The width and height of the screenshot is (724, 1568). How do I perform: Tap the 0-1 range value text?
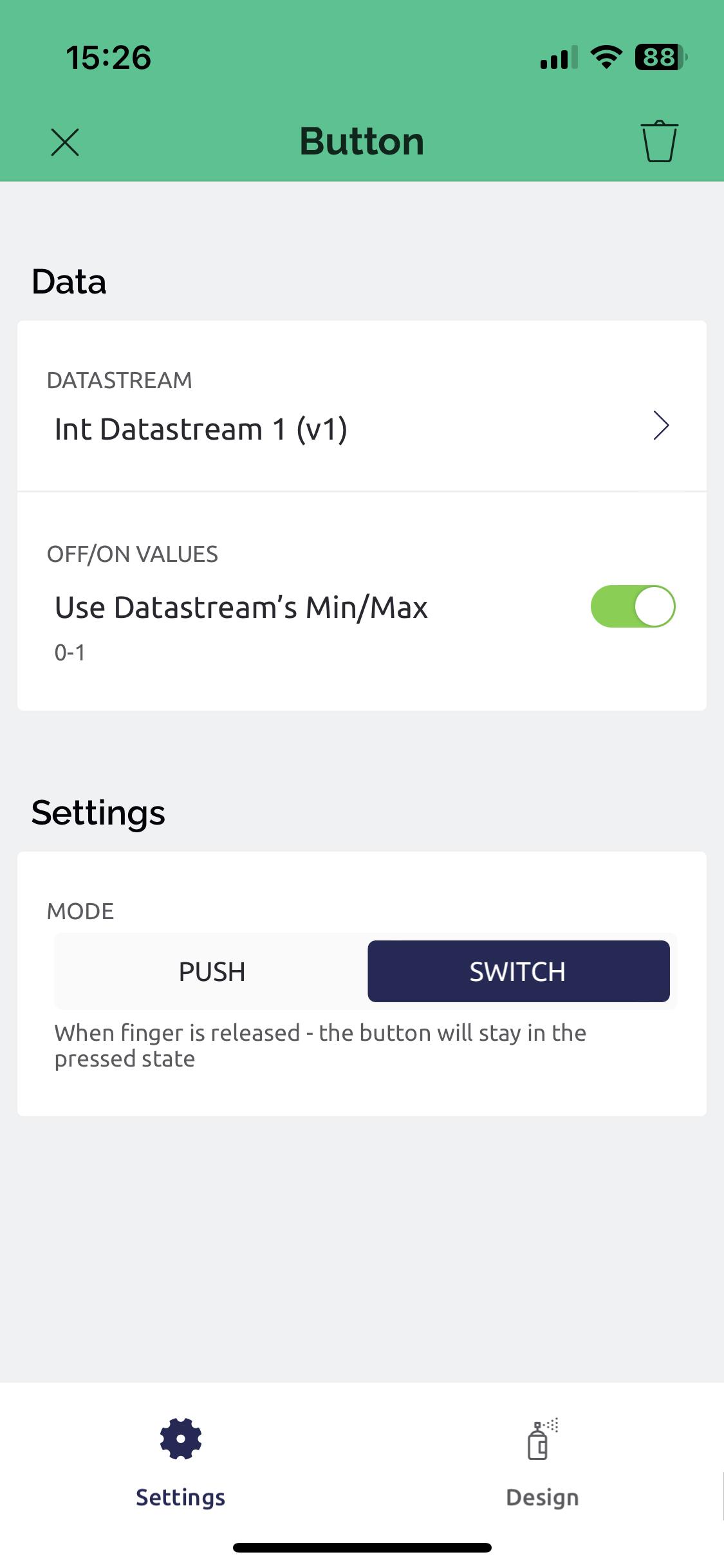[70, 653]
